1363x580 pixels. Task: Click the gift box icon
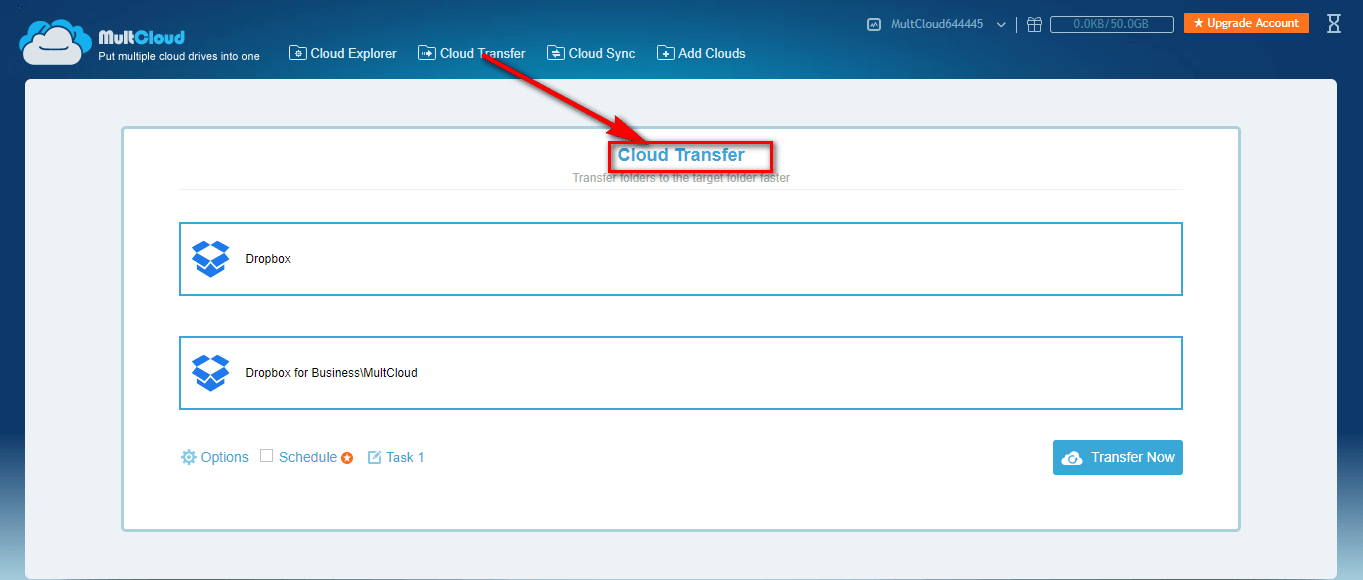(1035, 24)
